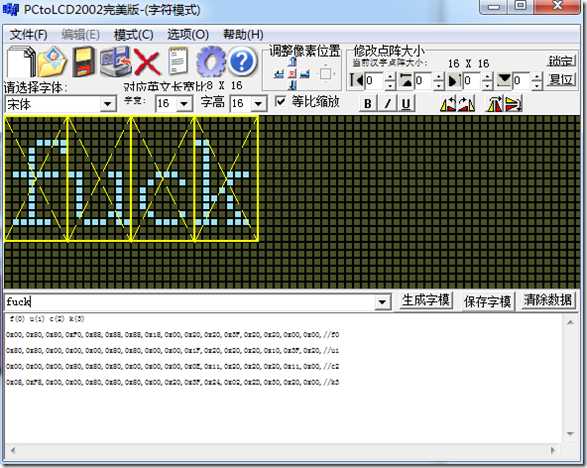This screenshot has height=468, width=587.
Task: Click the 清除数据 clear data button
Action: tap(548, 301)
